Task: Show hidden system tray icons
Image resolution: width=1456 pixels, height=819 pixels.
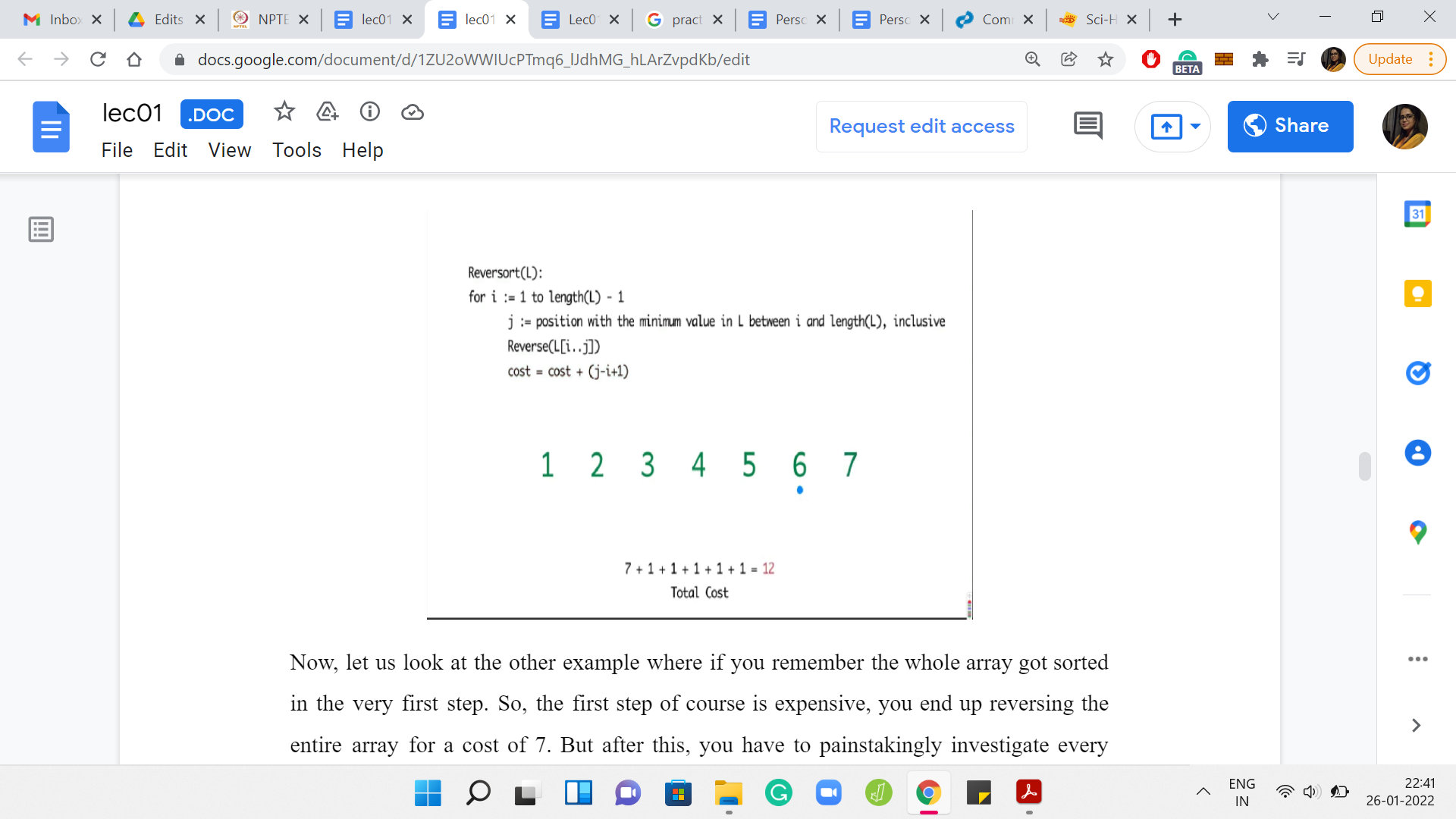Action: pyautogui.click(x=1203, y=792)
